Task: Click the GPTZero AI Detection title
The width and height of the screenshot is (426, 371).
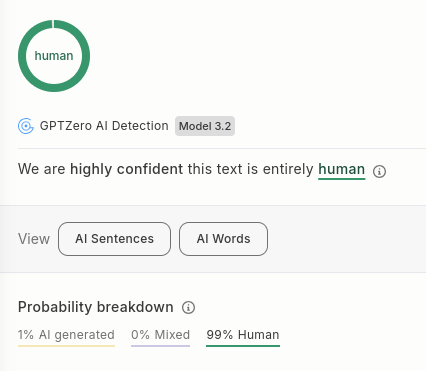Action: pyautogui.click(x=104, y=126)
